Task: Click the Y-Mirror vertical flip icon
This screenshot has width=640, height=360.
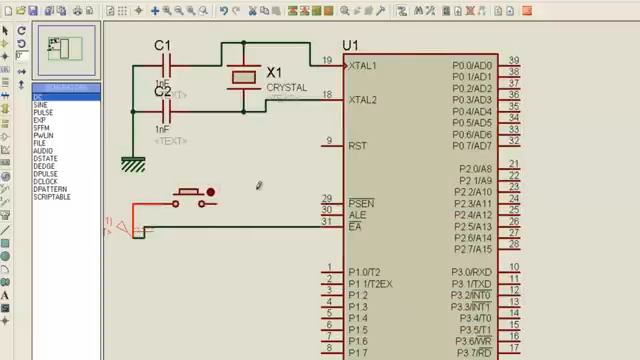Action: [x=22, y=85]
